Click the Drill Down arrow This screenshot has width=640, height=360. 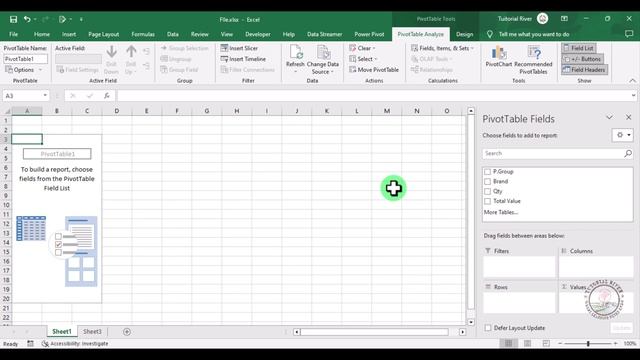coord(111,59)
